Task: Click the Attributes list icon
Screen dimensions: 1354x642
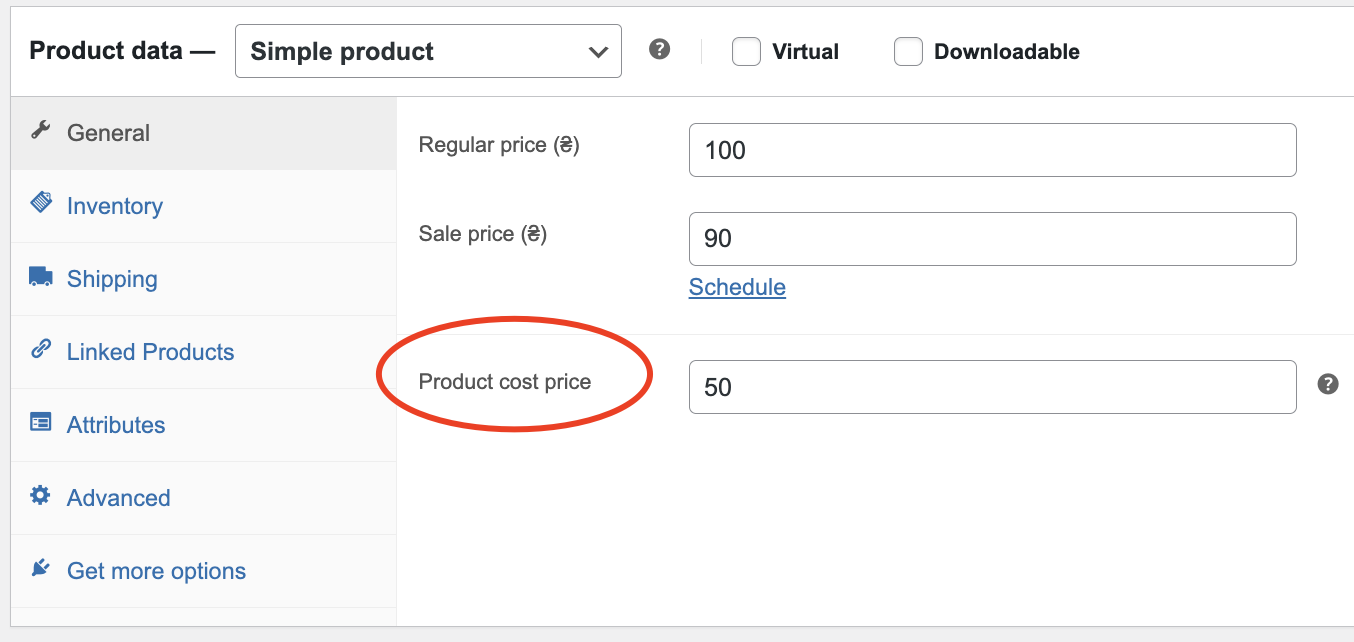Action: tap(40, 422)
